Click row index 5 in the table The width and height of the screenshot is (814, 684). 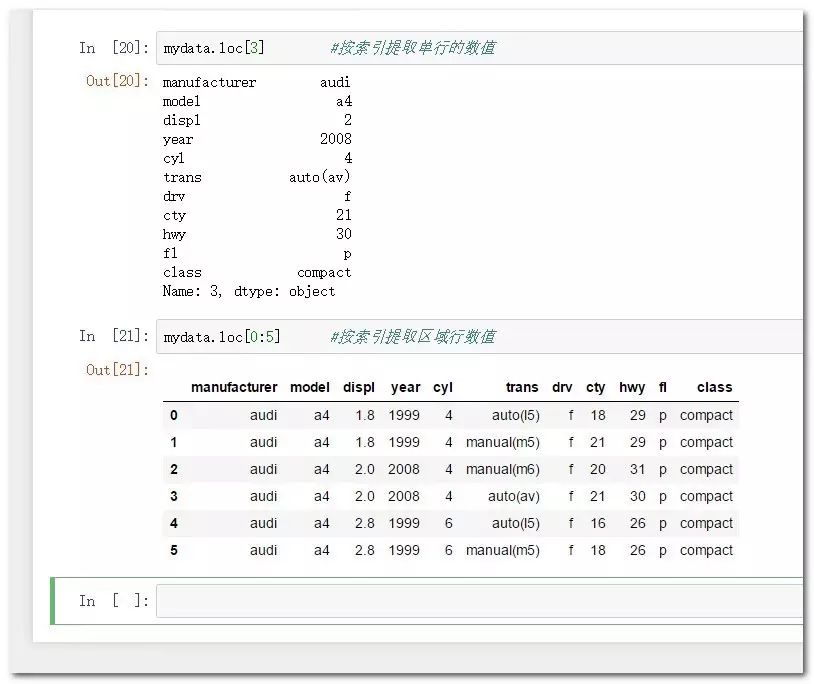(174, 550)
